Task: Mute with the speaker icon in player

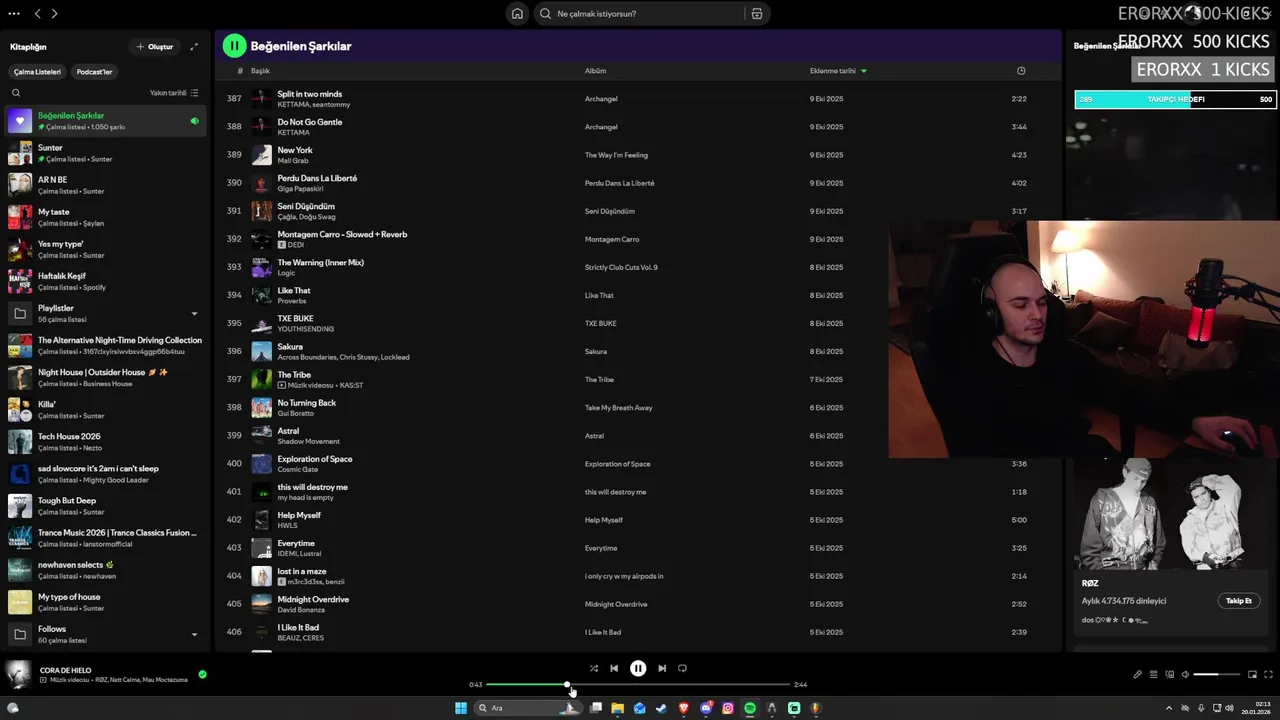Action: (1185, 674)
